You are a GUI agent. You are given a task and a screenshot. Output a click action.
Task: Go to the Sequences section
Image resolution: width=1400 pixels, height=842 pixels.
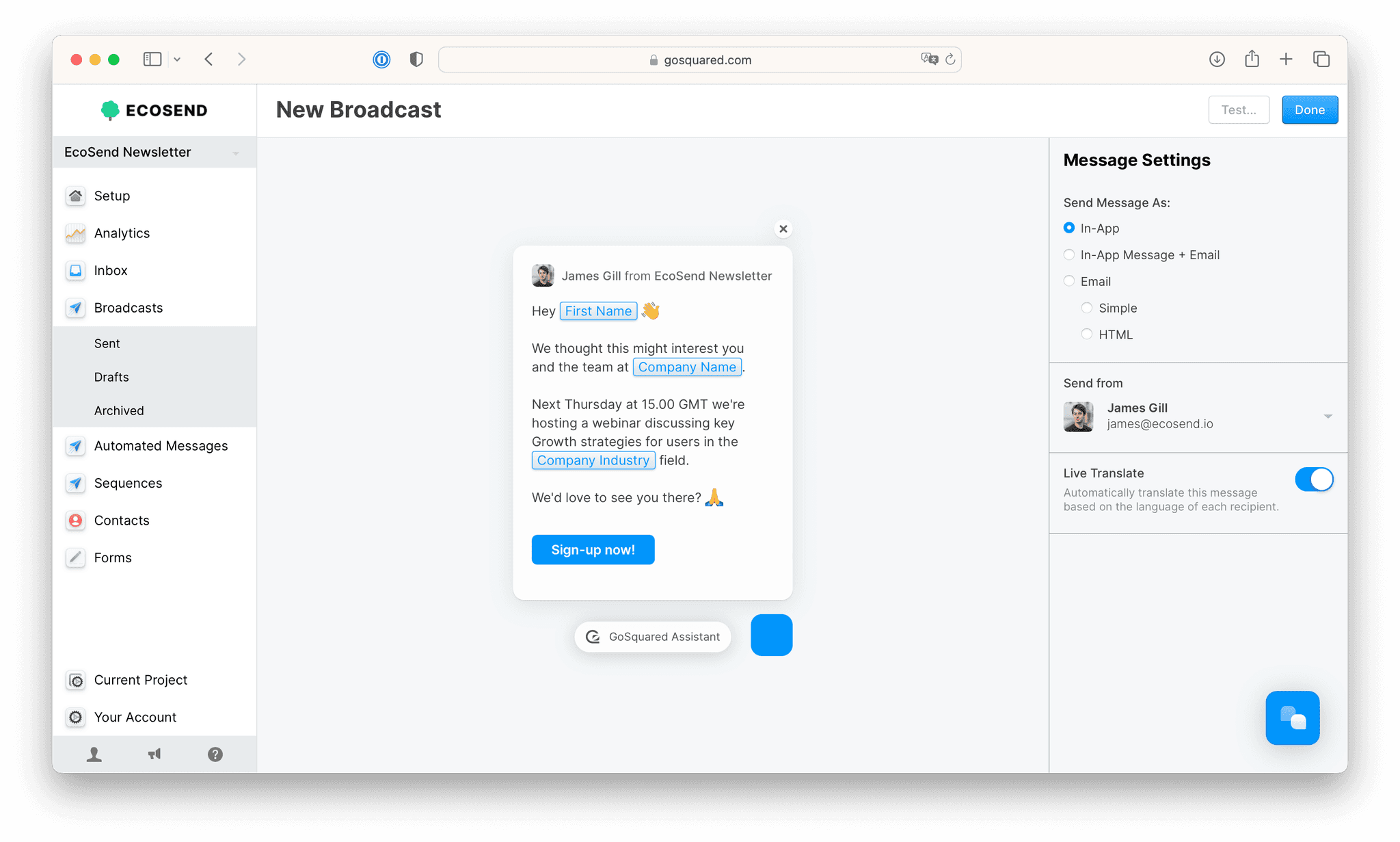coord(129,483)
